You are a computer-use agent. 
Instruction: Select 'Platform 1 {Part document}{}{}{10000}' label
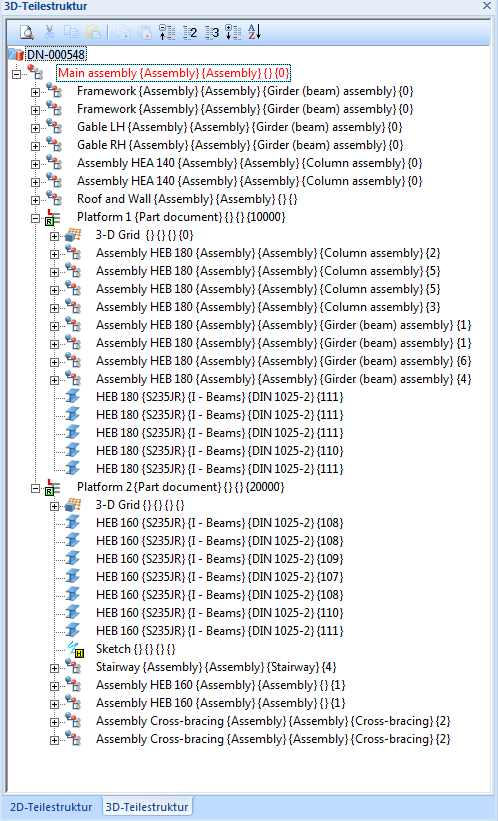coord(181,217)
